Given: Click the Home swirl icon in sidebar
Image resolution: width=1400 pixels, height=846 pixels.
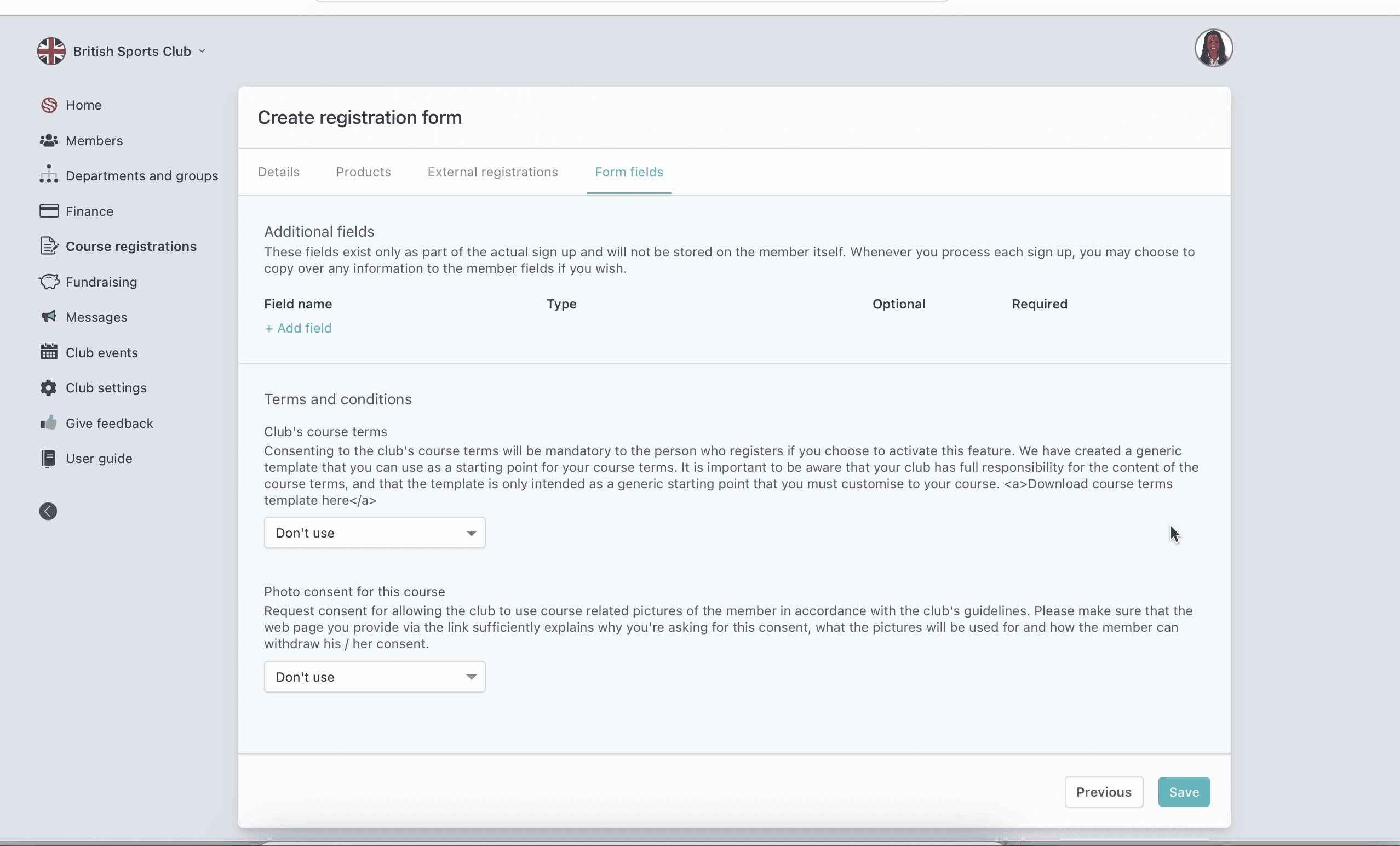Looking at the screenshot, I should [49, 105].
